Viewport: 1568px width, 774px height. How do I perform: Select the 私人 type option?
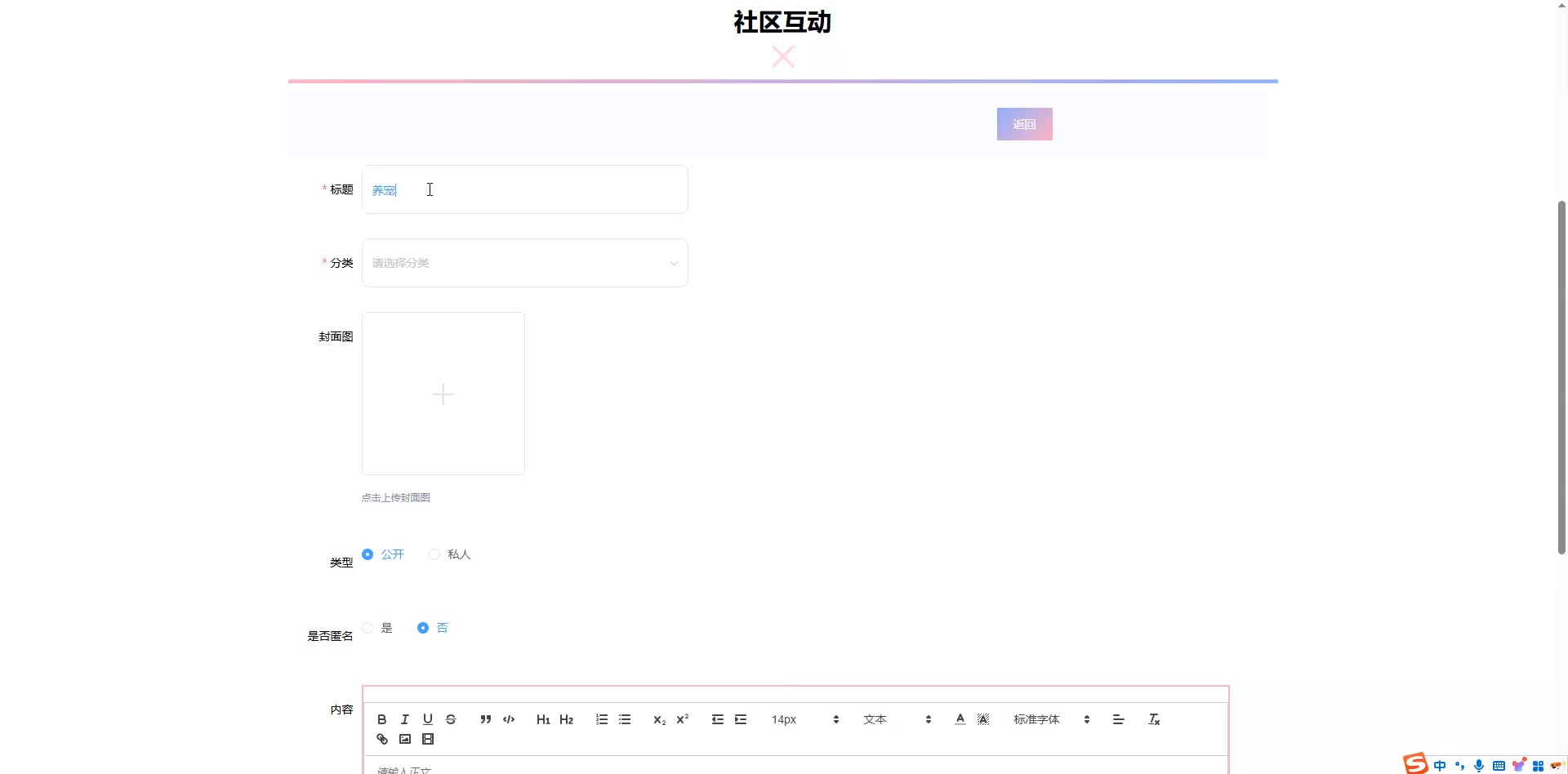(x=450, y=554)
